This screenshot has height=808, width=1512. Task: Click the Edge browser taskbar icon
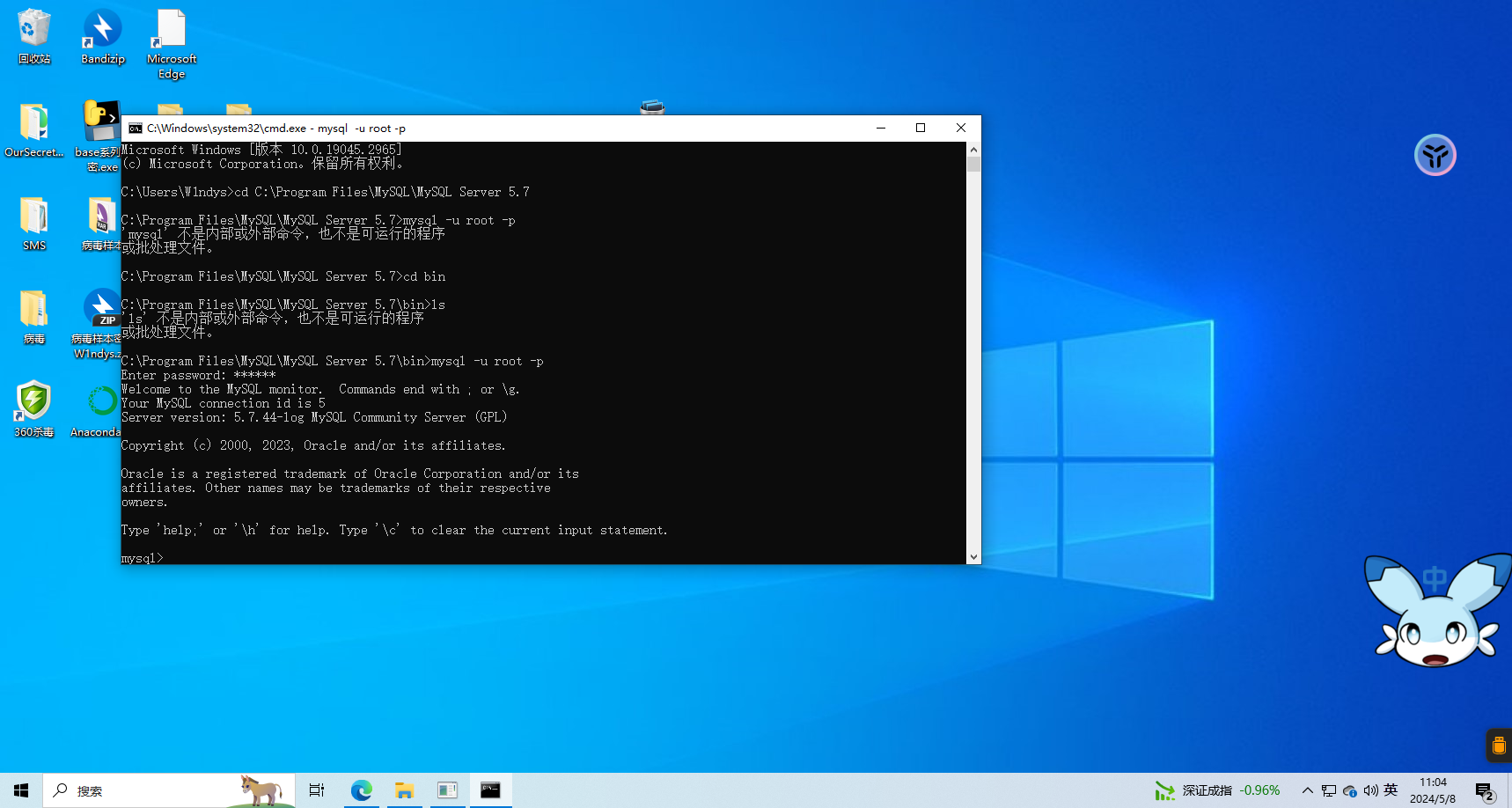[x=362, y=790]
